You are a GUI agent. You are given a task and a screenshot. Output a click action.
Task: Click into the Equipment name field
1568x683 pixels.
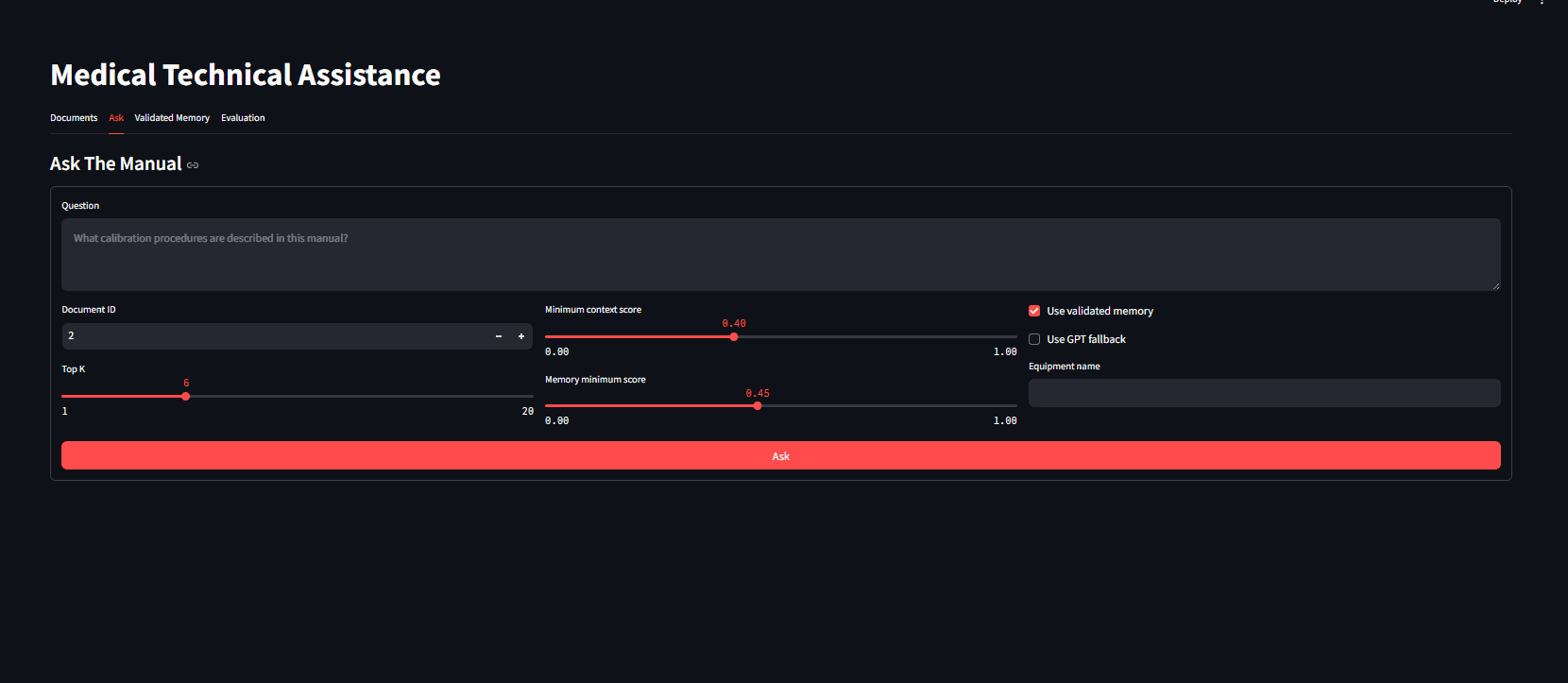click(1265, 393)
